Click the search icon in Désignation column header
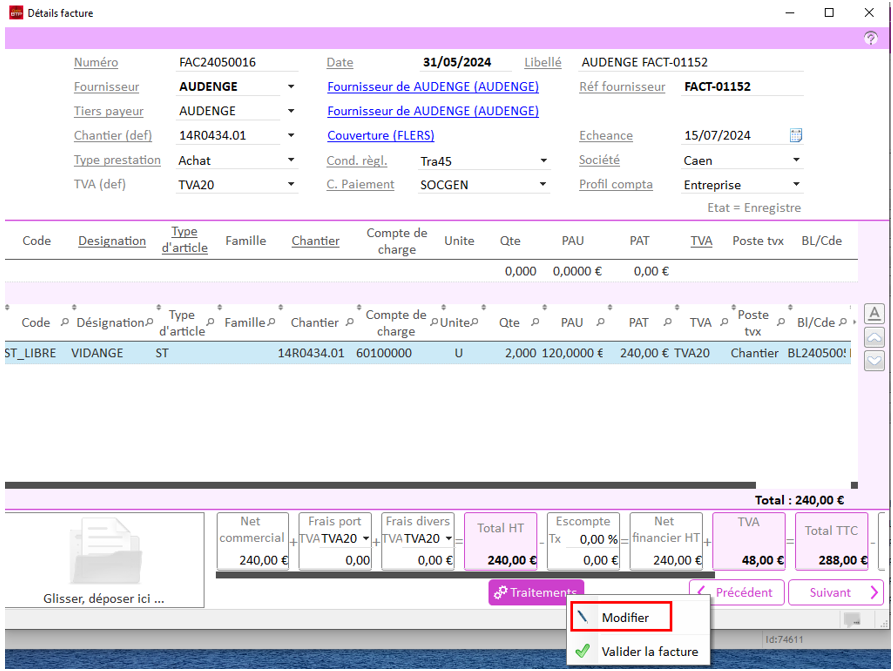The height and width of the screenshot is (671, 893). click(149, 323)
